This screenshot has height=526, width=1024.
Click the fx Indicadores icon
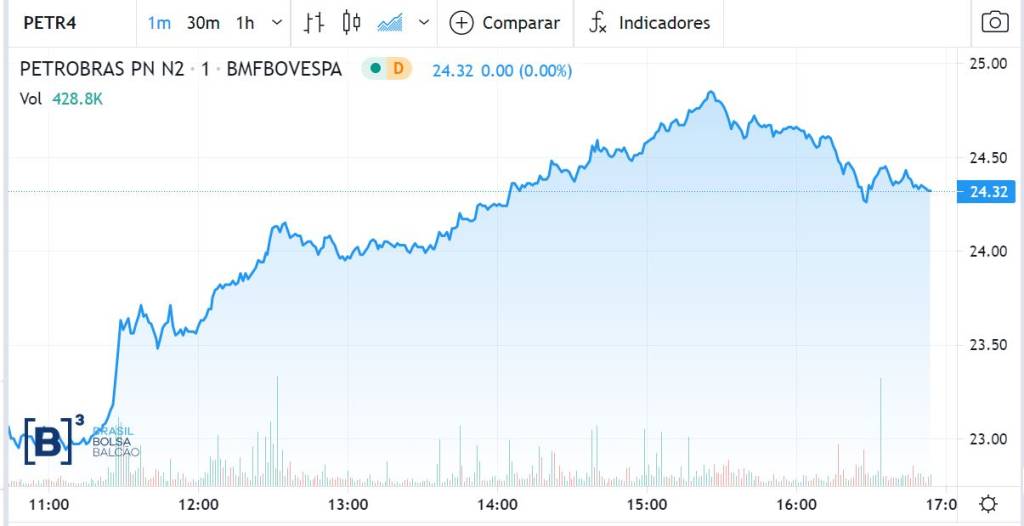[x=598, y=22]
